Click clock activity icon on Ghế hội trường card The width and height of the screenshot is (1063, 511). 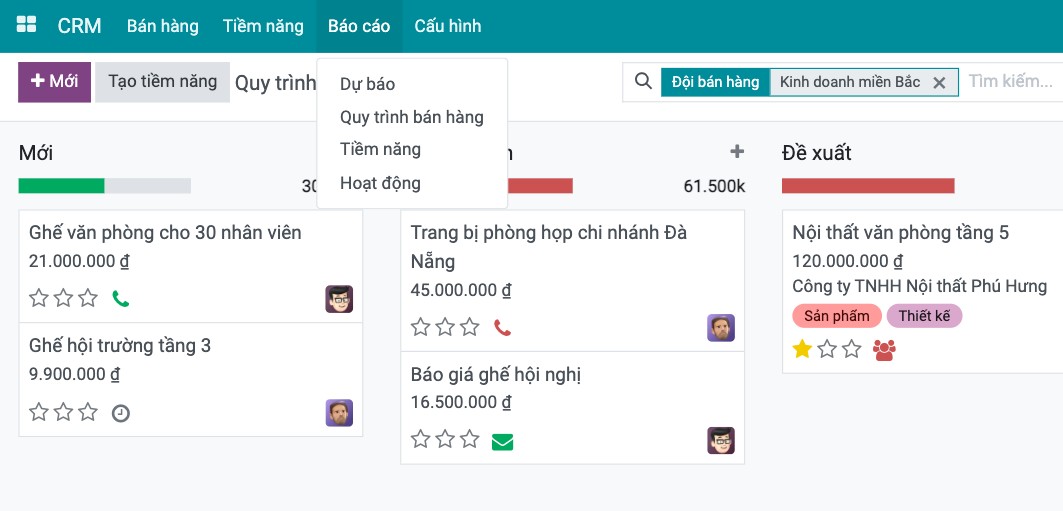tap(121, 413)
